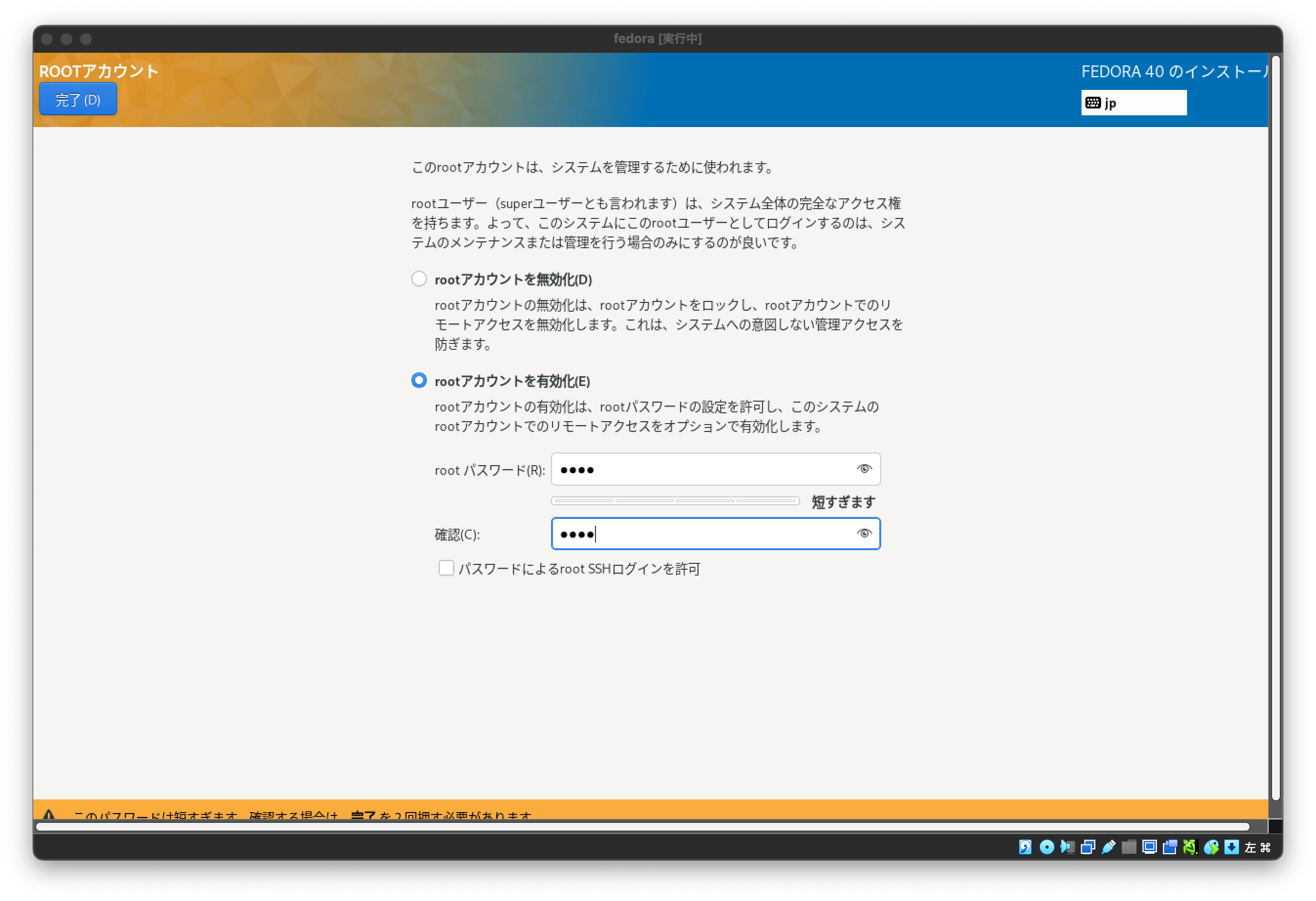Click the video recording status icon

[x=1169, y=847]
